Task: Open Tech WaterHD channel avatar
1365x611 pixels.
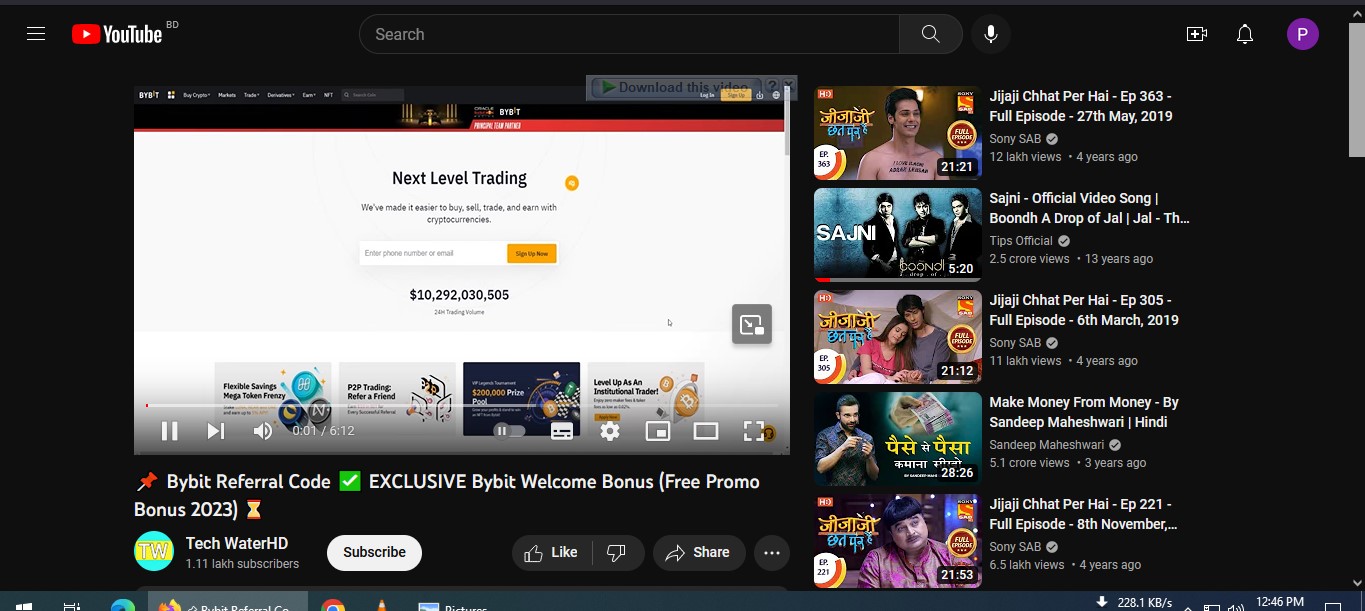Action: (x=154, y=552)
